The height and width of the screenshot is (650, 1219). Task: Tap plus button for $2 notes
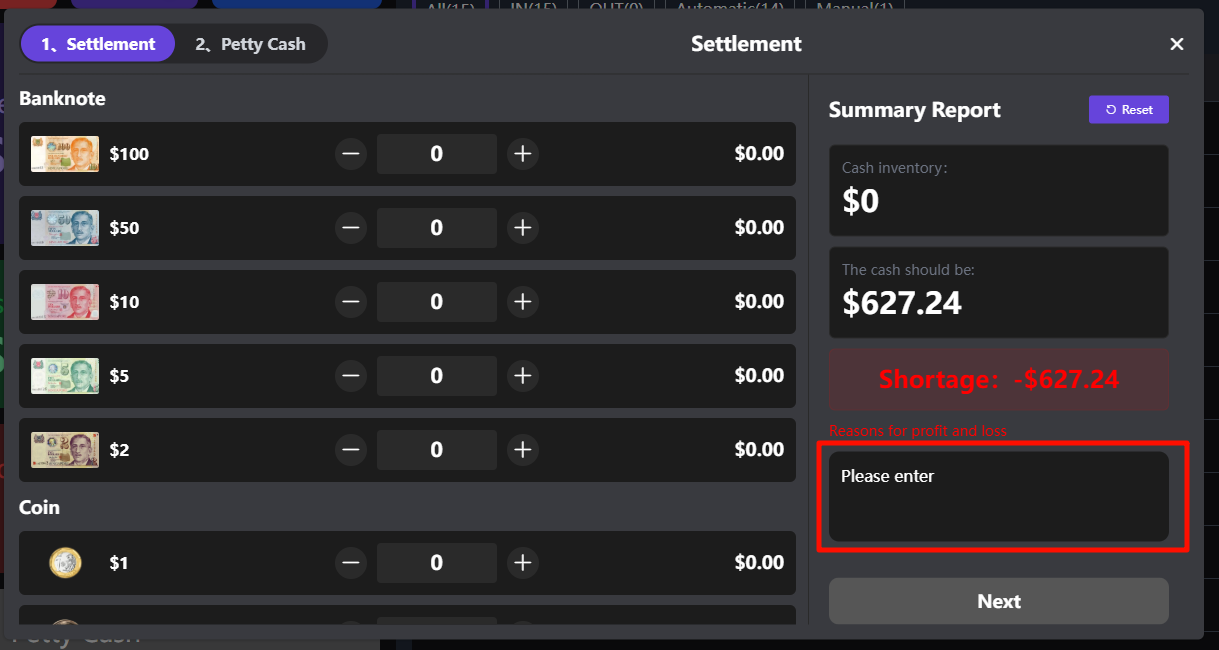[x=522, y=450]
